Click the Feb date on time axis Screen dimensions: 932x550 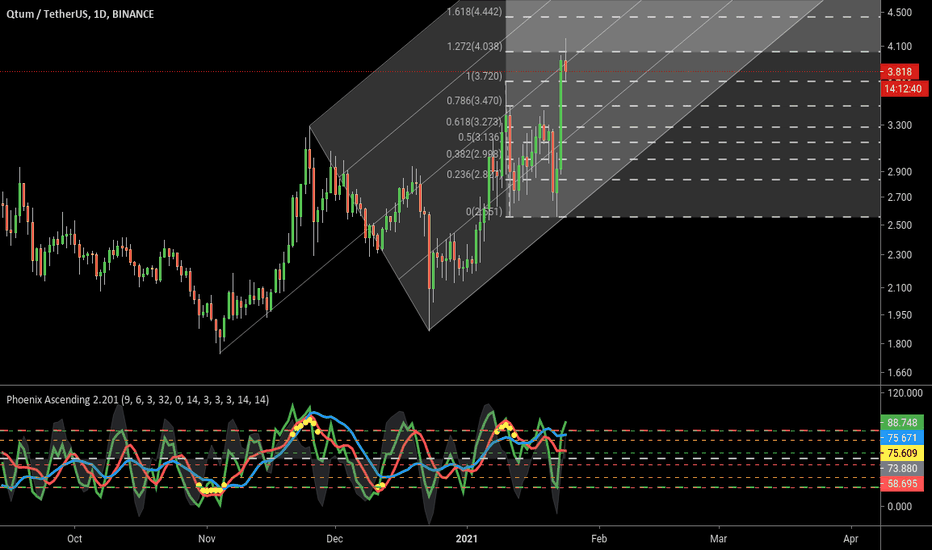pos(599,539)
